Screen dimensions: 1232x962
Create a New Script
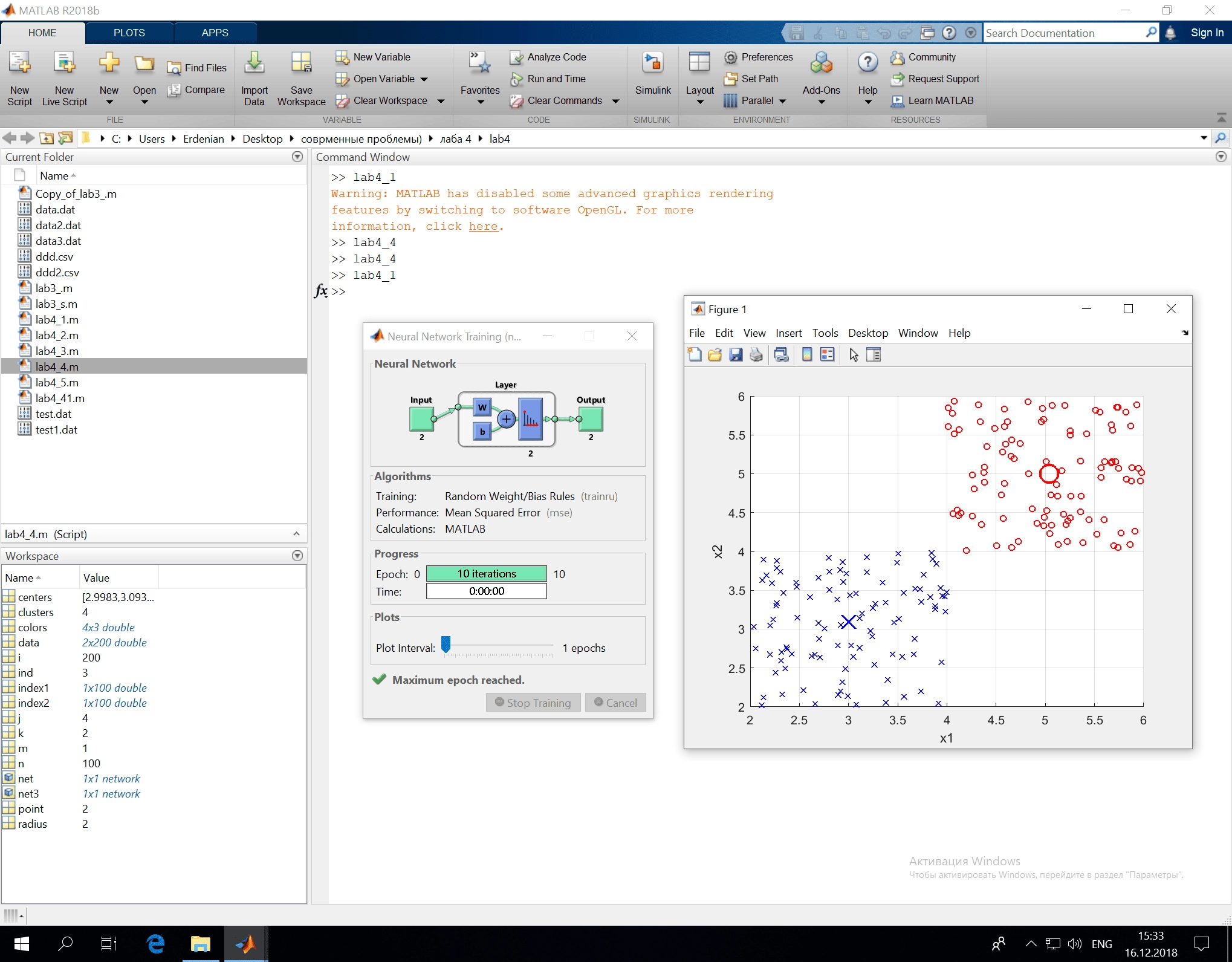pyautogui.click(x=19, y=79)
